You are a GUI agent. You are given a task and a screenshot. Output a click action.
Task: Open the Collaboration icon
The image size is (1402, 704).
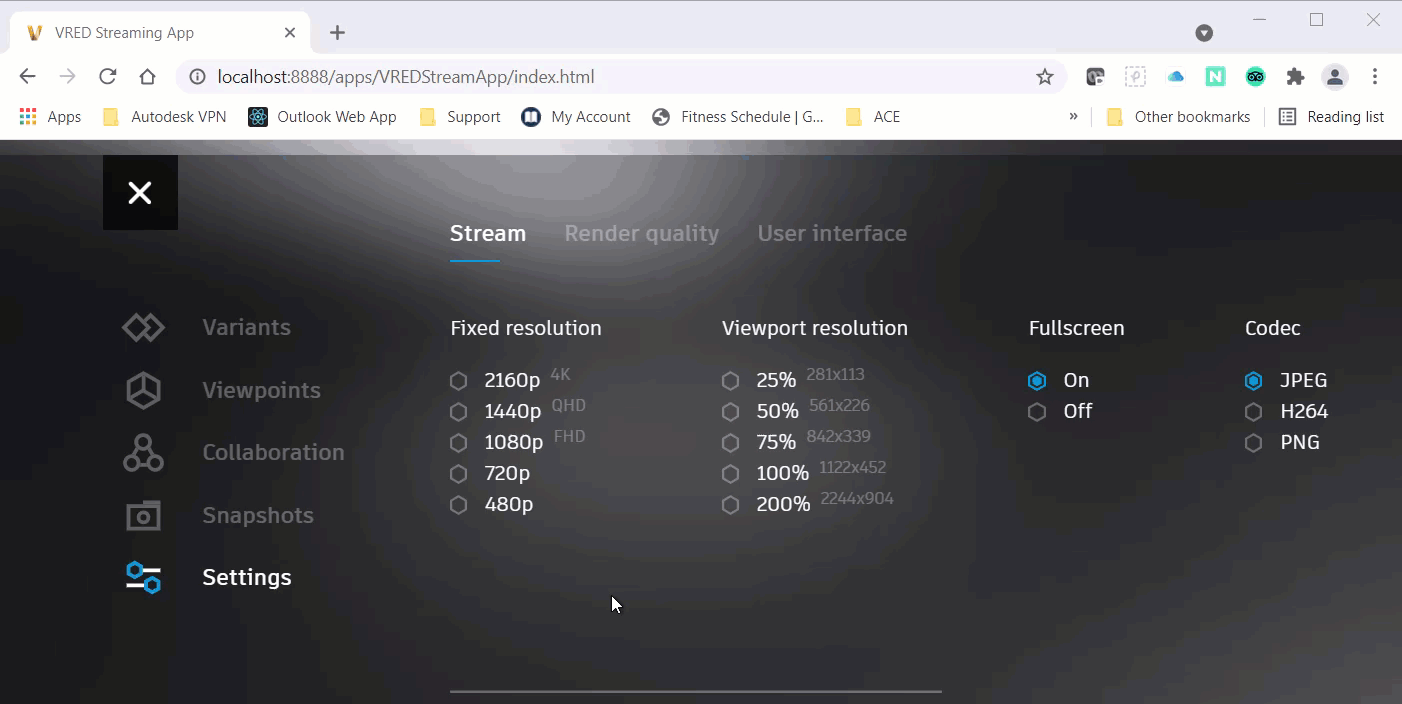[143, 452]
